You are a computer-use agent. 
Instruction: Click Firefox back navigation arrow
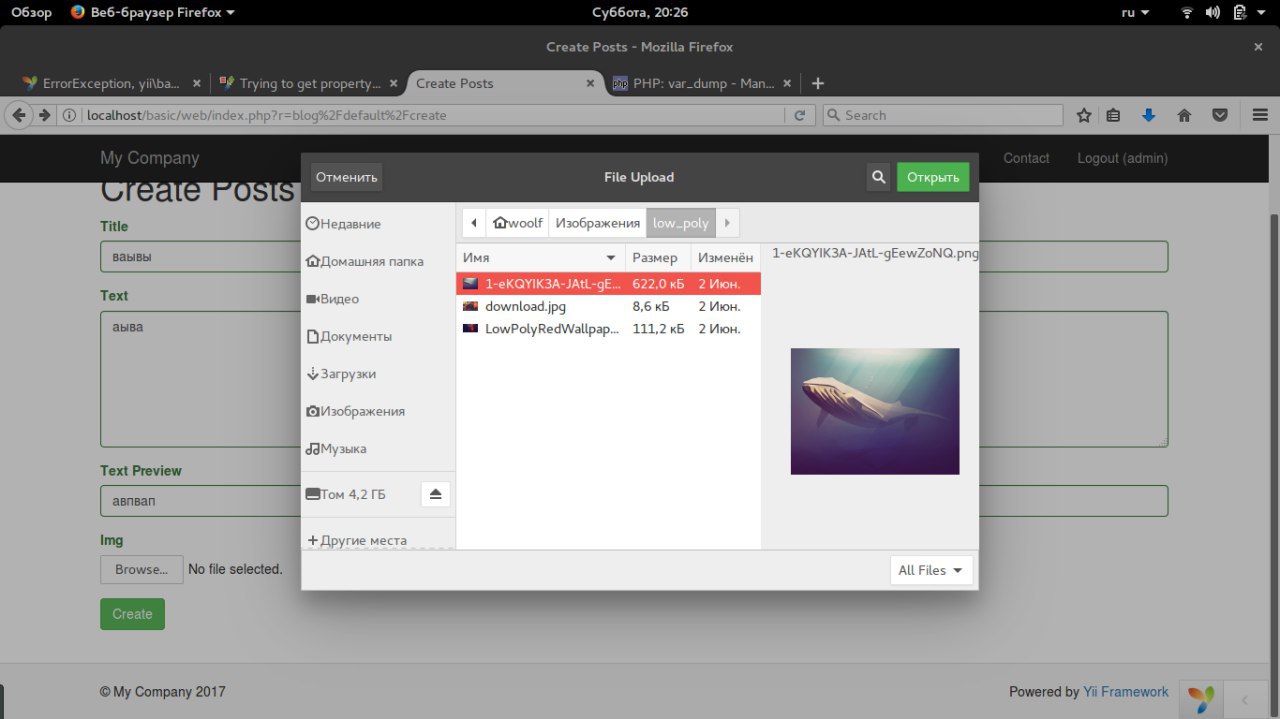[x=19, y=115]
